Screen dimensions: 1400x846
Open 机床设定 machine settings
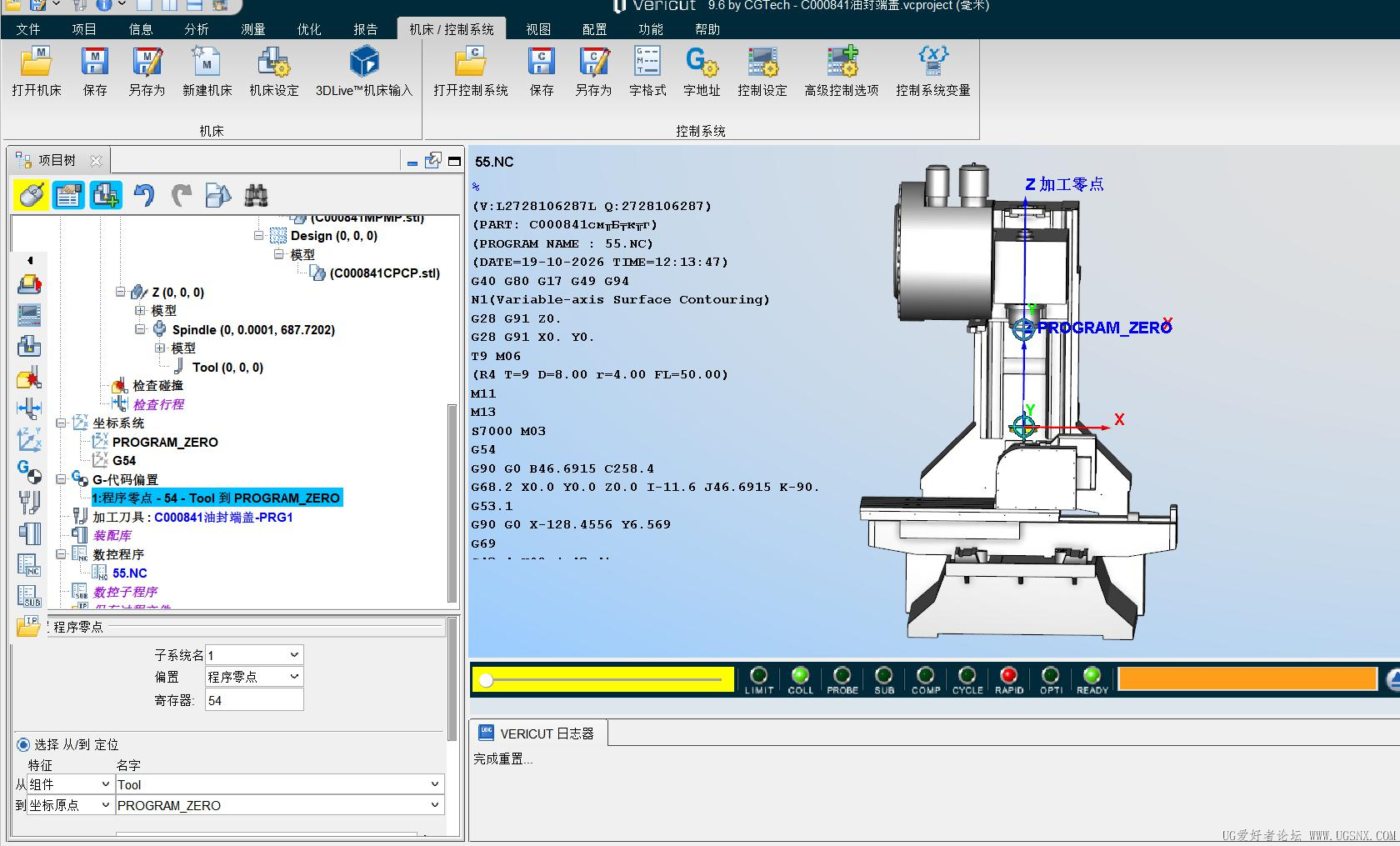pyautogui.click(x=274, y=63)
